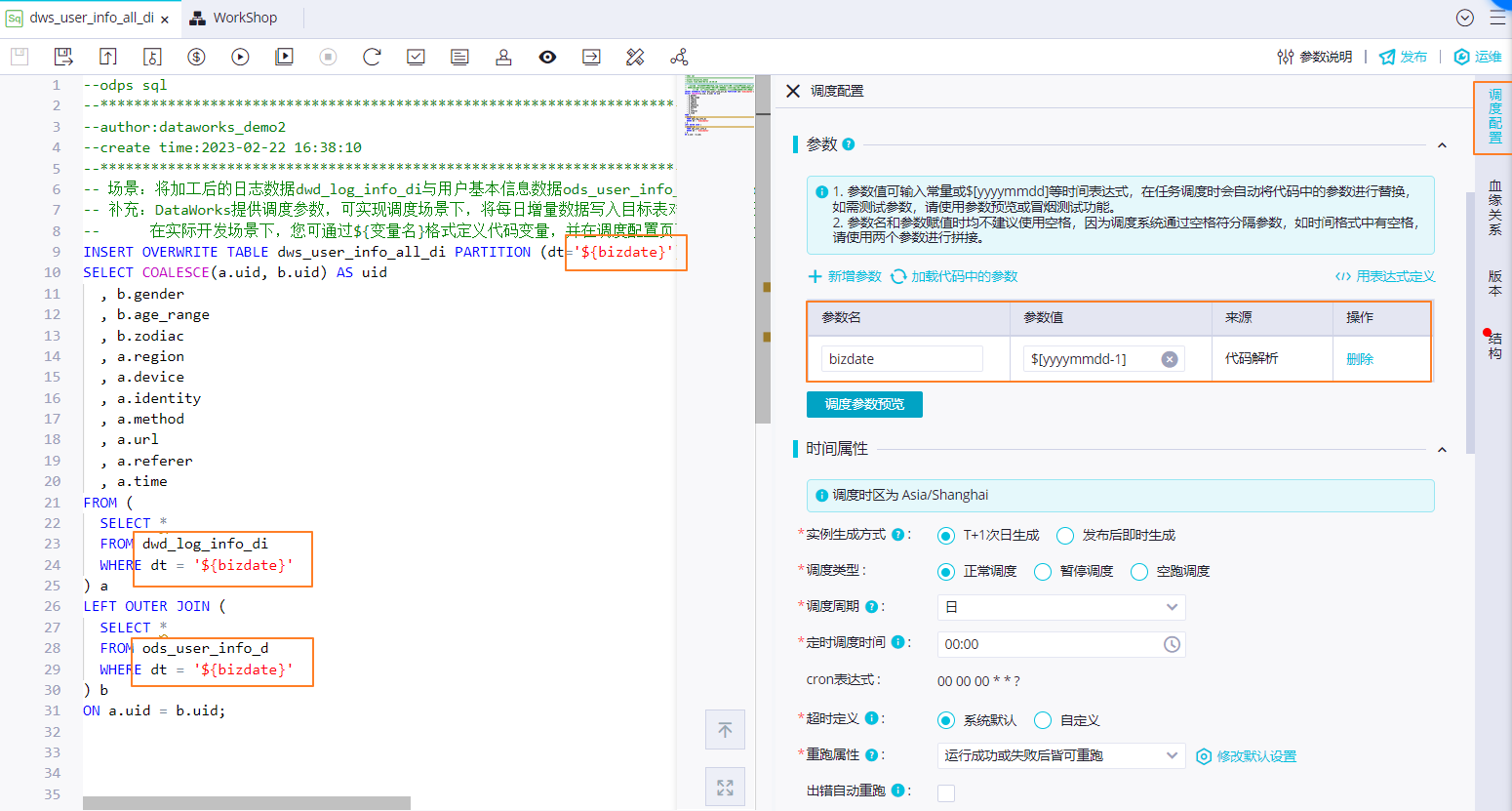Open the hamburger menu at top right
Image resolution: width=1512 pixels, height=811 pixels.
pos(1497,18)
